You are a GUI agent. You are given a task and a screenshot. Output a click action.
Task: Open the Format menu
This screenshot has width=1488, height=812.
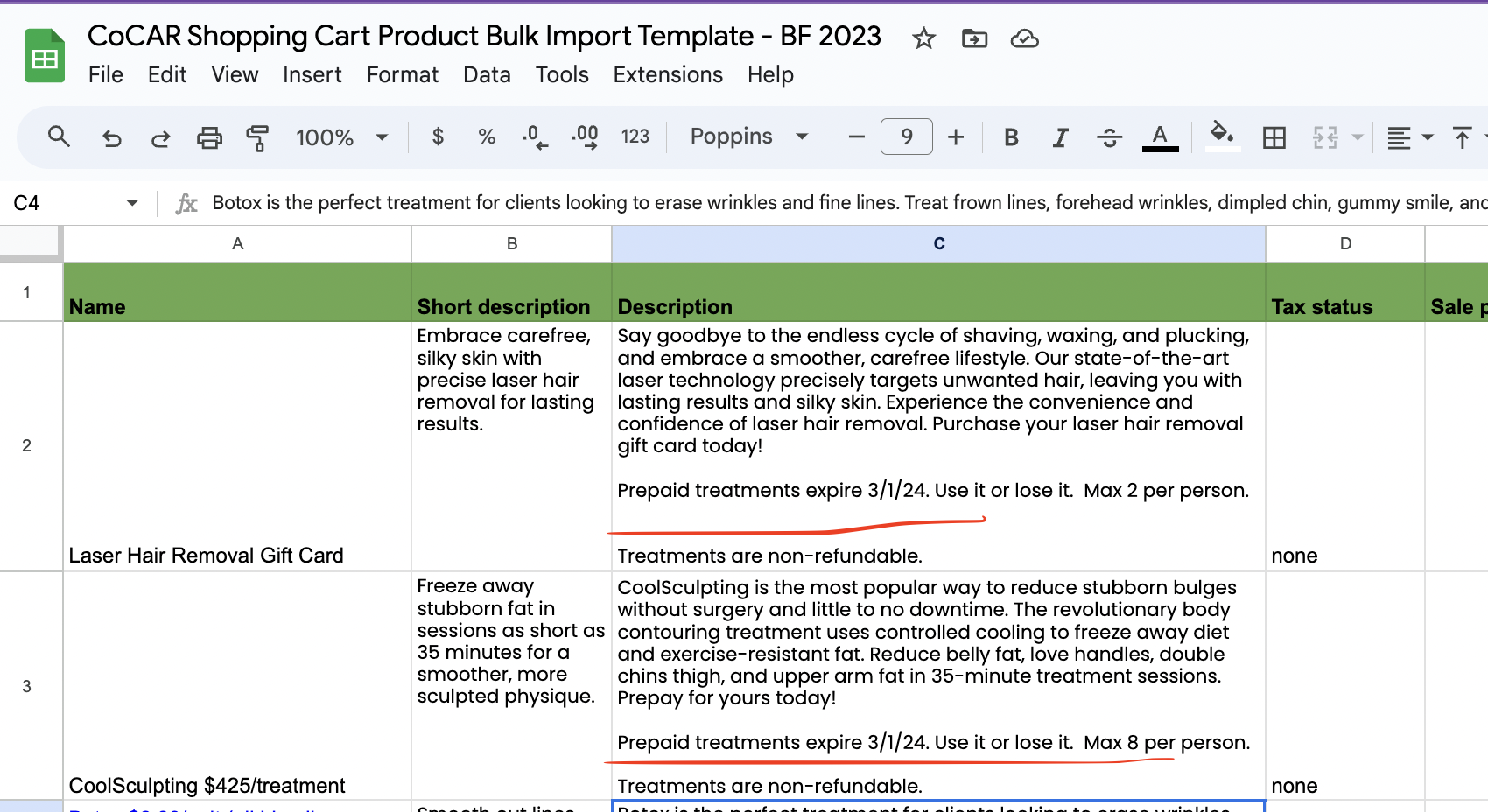pyautogui.click(x=403, y=74)
